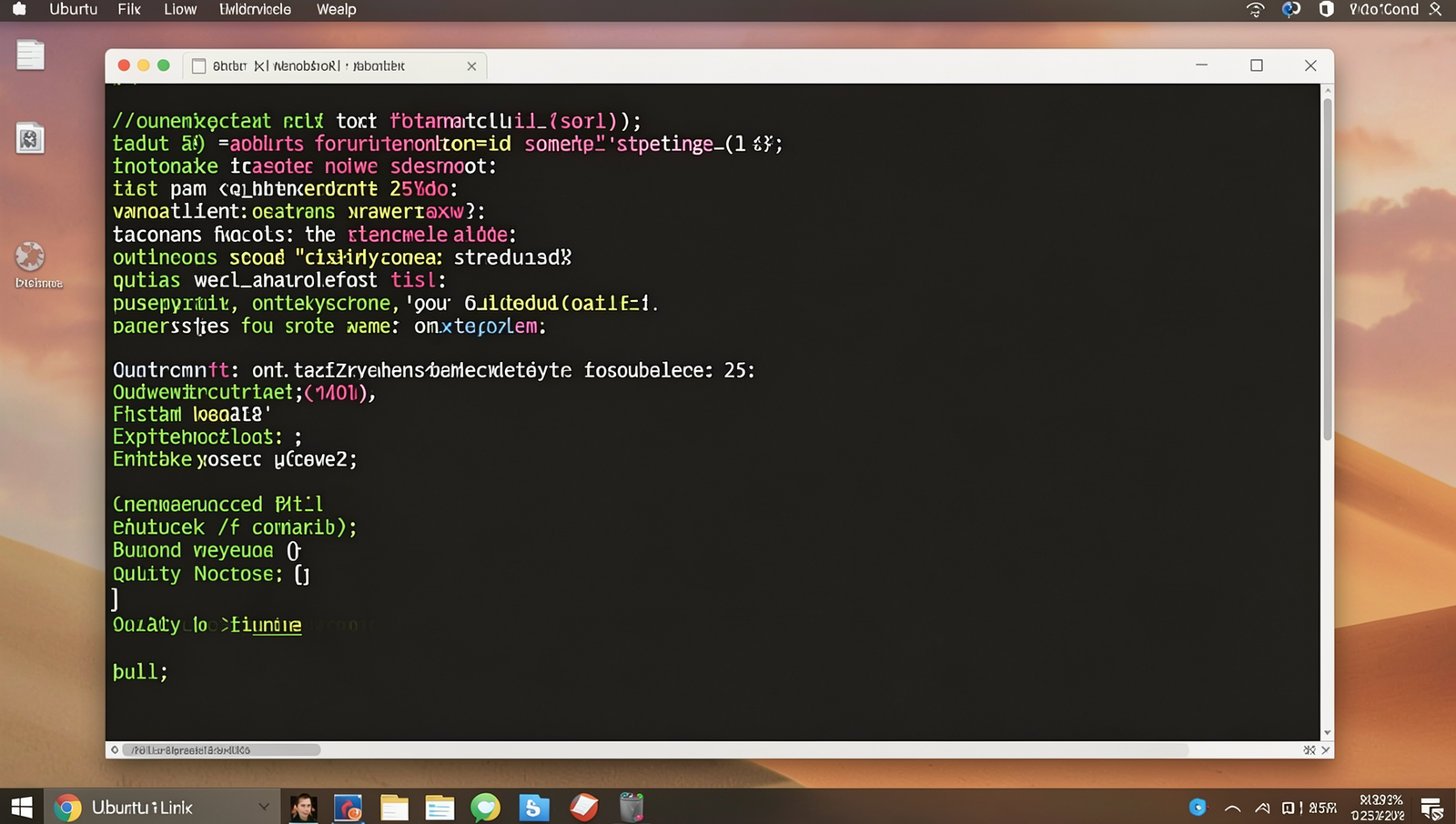
Task: Open the person avatar taskbar icon
Action: 303,807
